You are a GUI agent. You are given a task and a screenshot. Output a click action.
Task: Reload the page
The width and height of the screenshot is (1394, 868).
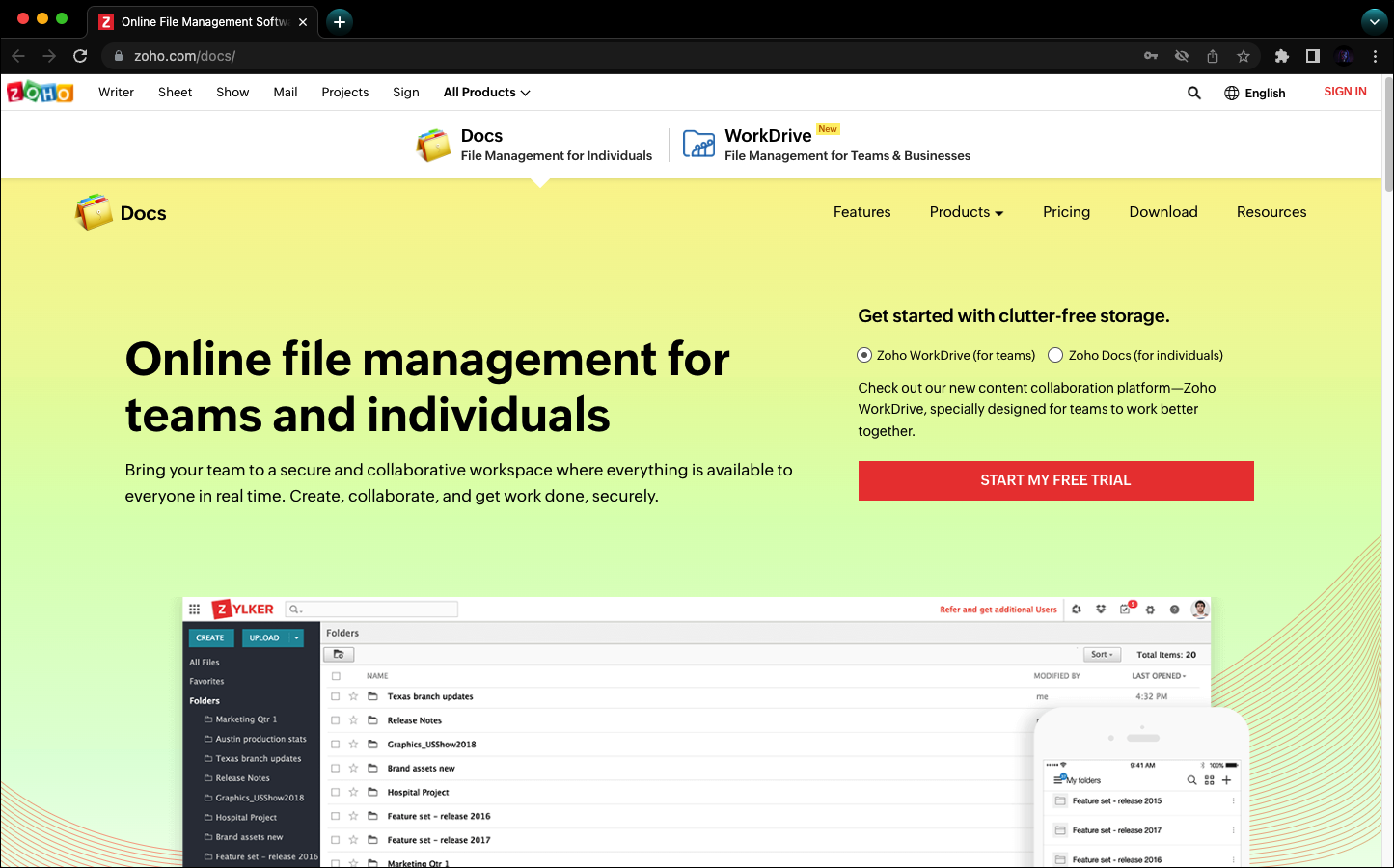point(80,56)
